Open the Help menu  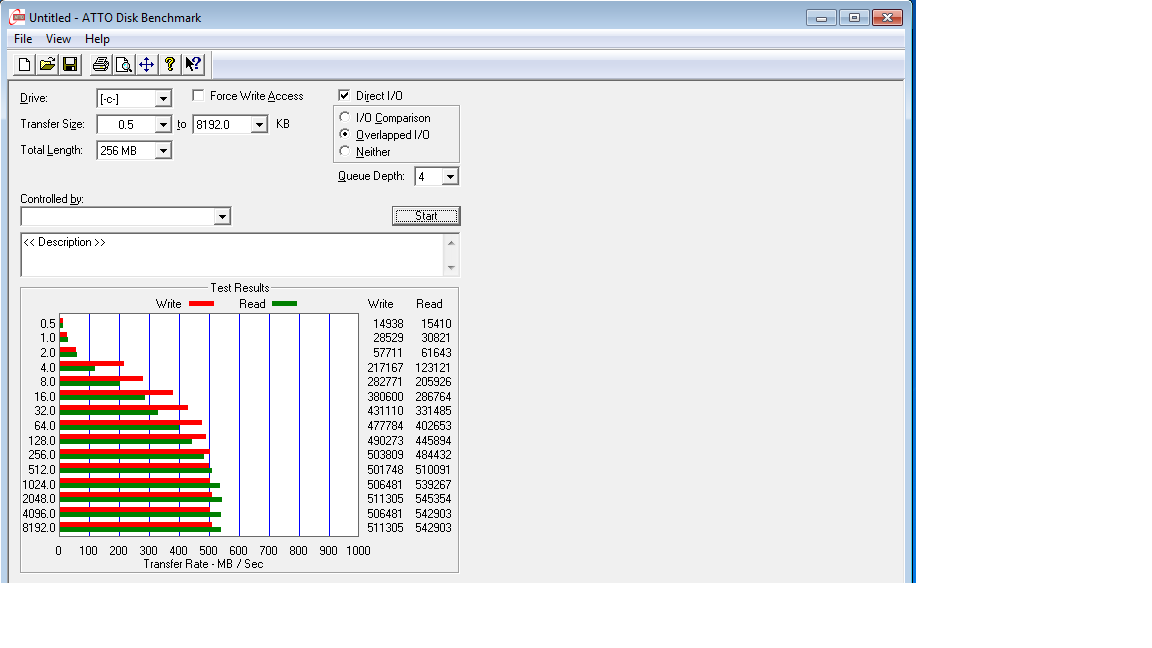click(97, 39)
